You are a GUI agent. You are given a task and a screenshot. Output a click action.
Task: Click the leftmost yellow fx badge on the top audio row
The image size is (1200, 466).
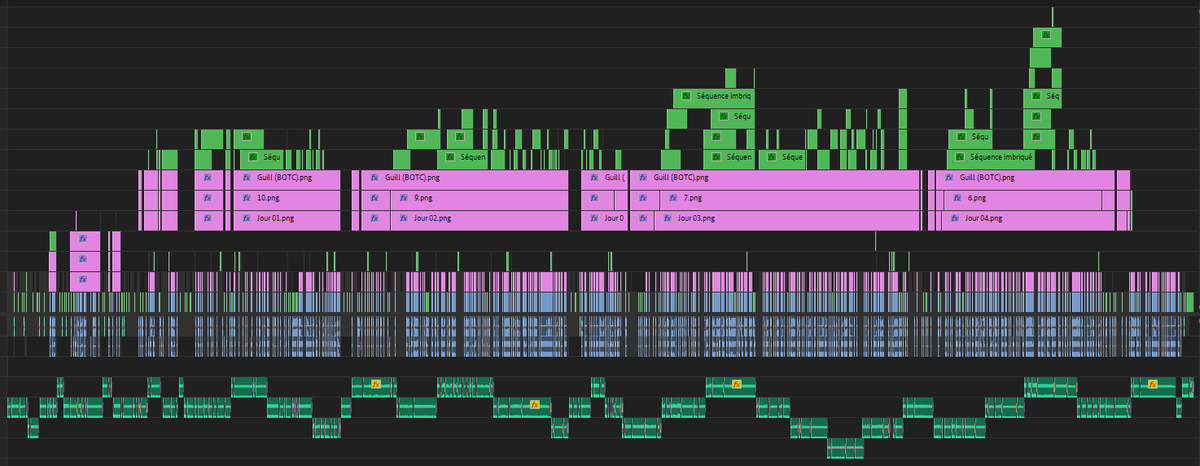pos(376,384)
